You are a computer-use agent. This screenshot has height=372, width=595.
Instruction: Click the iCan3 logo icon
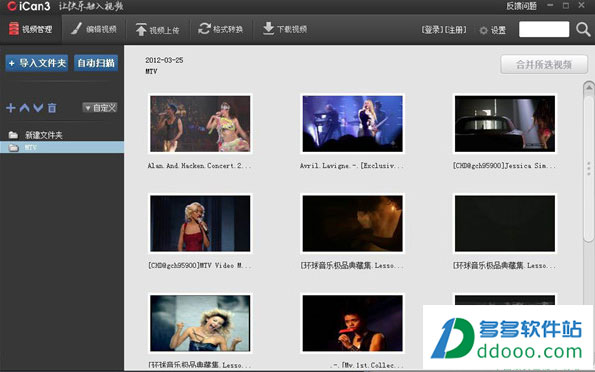coord(11,6)
